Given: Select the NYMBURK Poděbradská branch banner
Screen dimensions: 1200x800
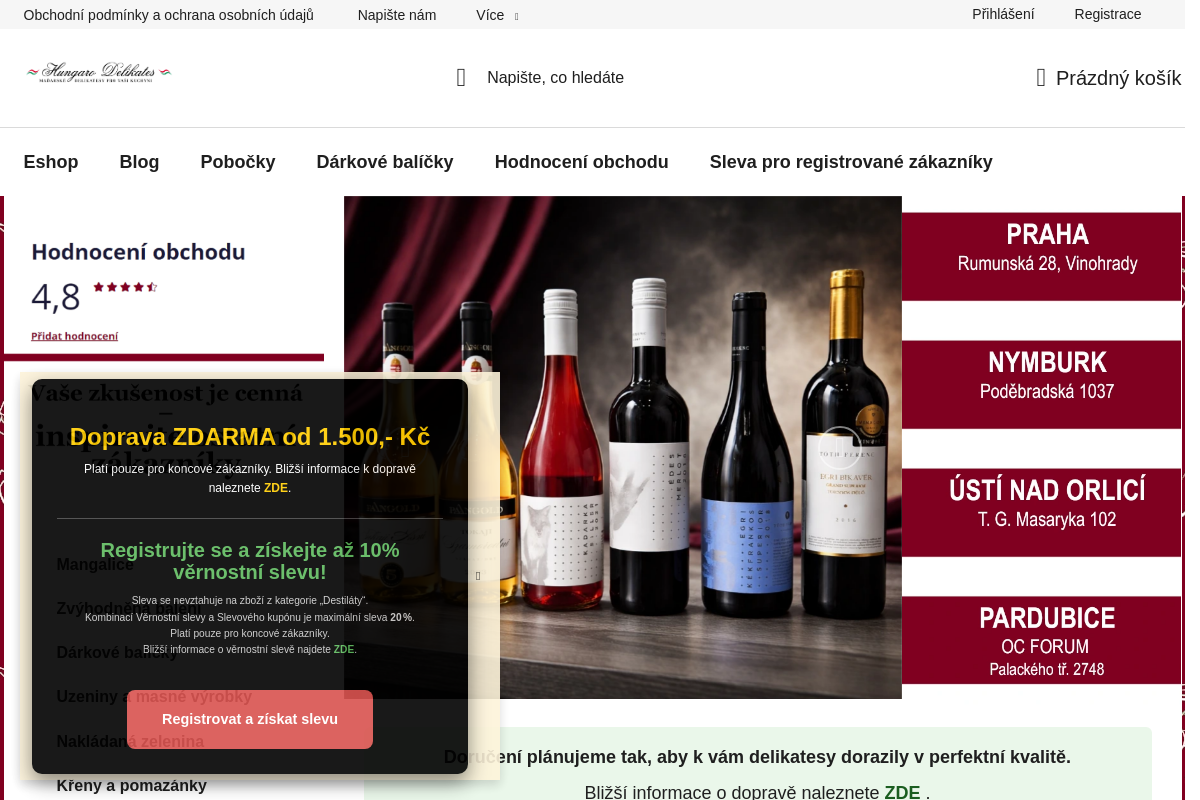Looking at the screenshot, I should coord(1041,384).
